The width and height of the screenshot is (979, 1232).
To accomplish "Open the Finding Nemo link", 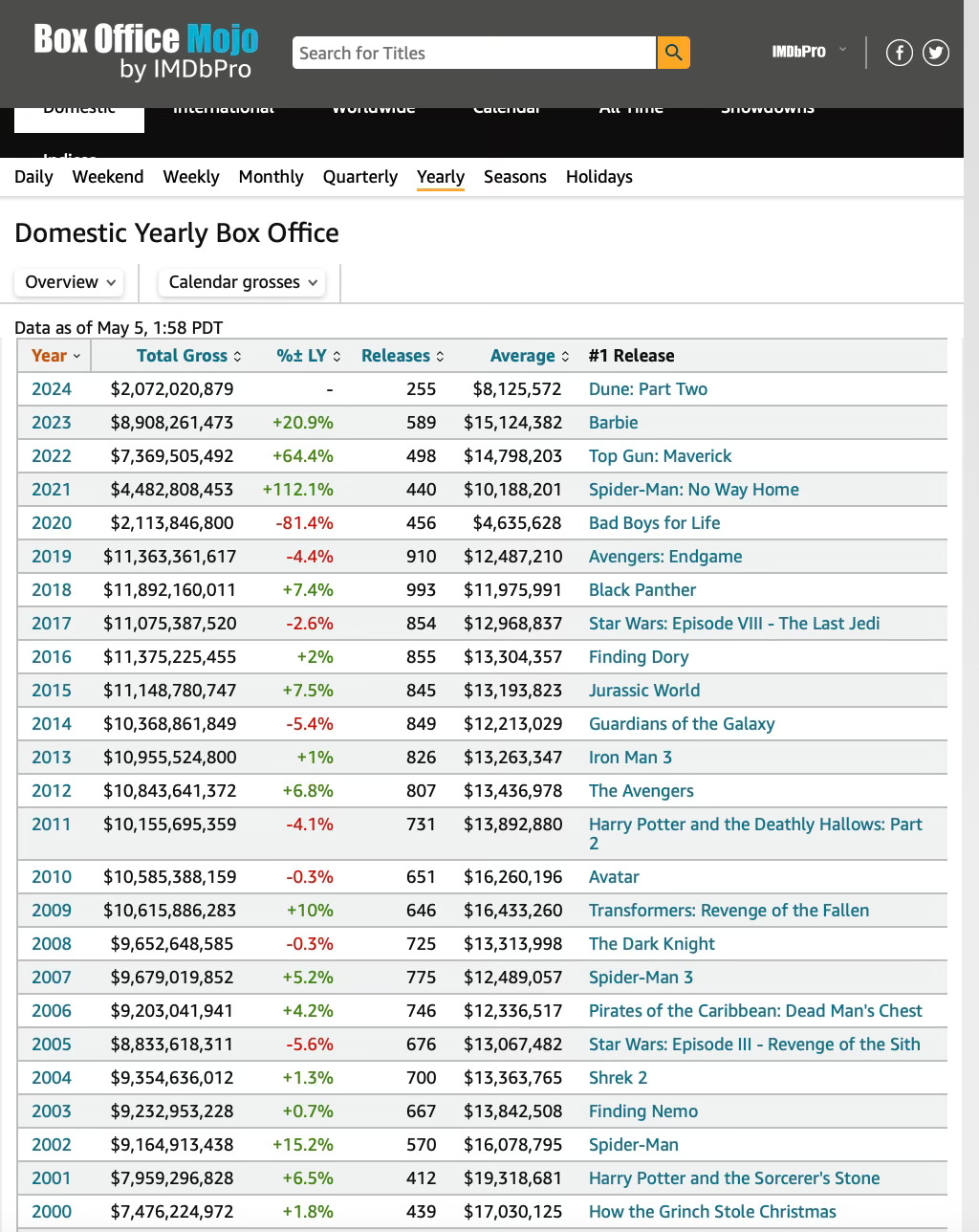I will 643,1111.
